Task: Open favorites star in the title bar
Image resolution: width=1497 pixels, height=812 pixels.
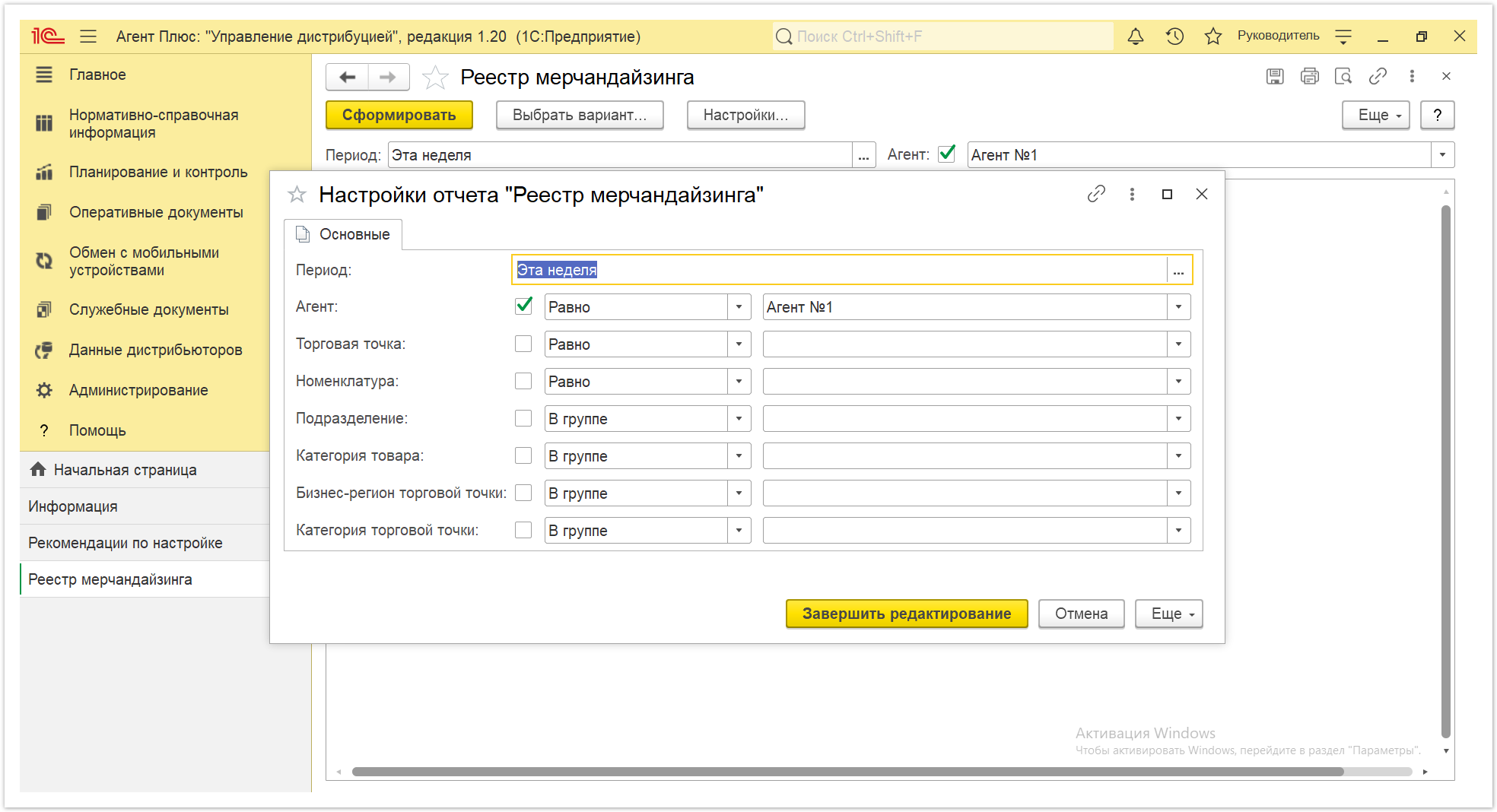Action: [1213, 36]
